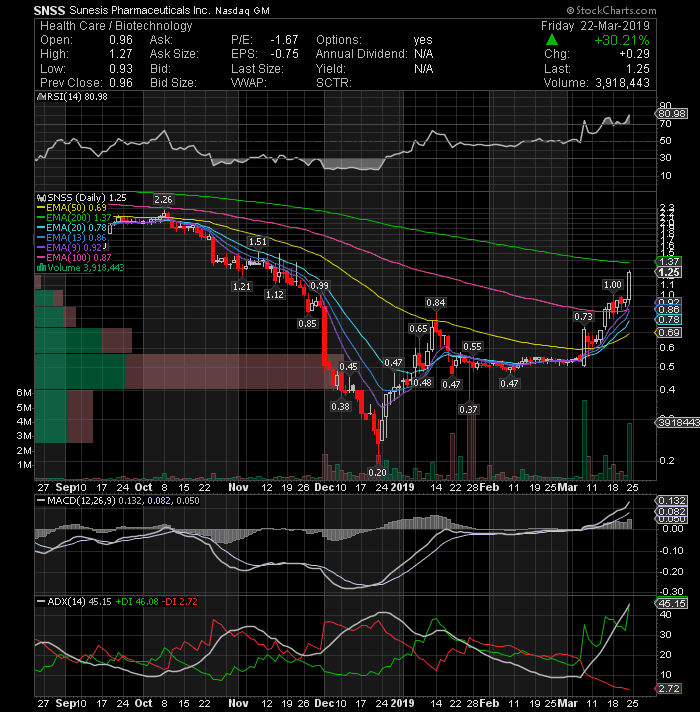Click the 0.20 bottom price annotation
The image size is (700, 712).
point(377,473)
